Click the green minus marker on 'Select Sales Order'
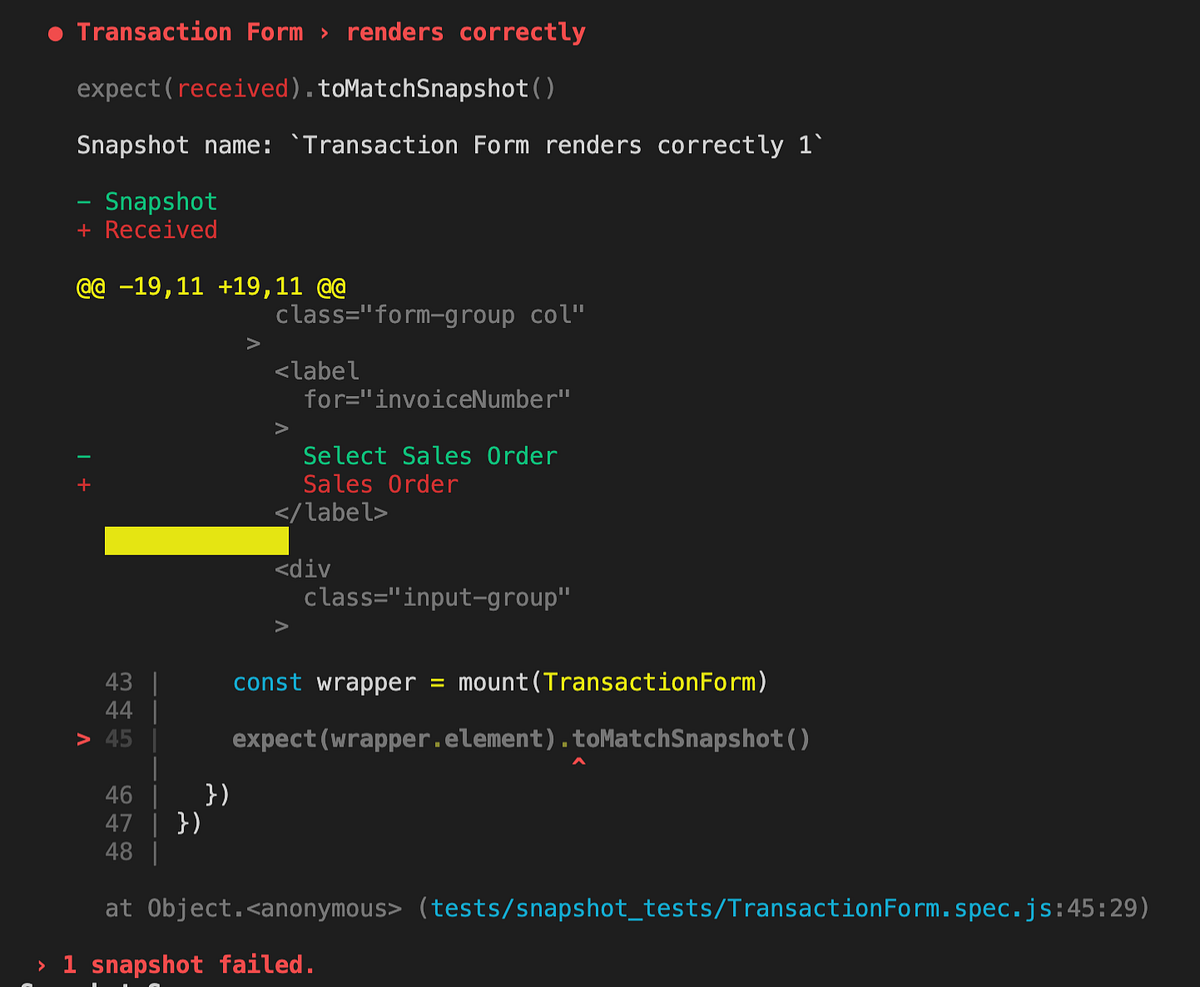This screenshot has height=987, width=1200. [84, 455]
